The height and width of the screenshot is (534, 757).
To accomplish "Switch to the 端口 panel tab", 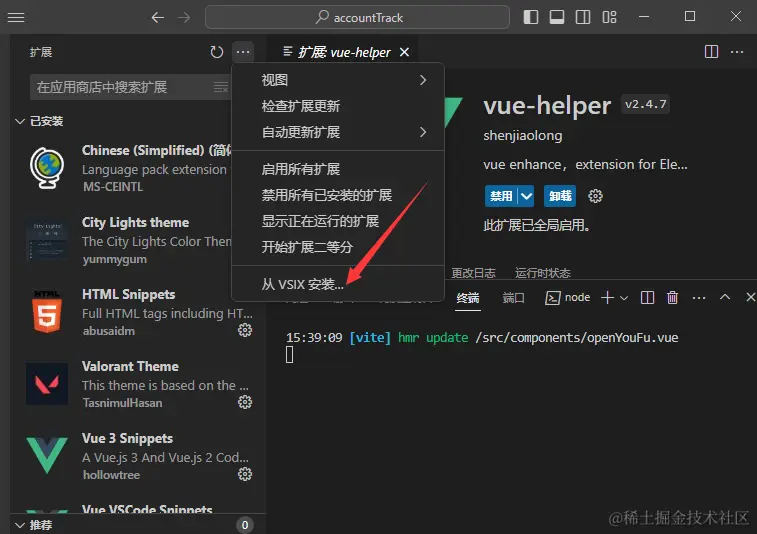I will pos(513,298).
